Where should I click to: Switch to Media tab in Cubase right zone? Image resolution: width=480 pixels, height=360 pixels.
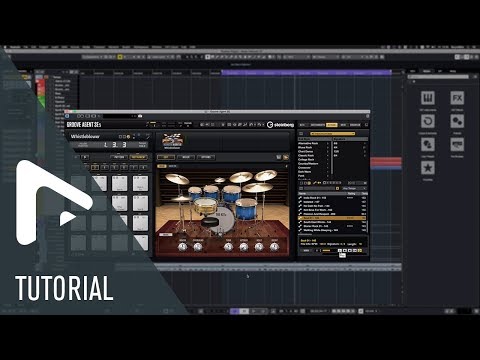427,71
